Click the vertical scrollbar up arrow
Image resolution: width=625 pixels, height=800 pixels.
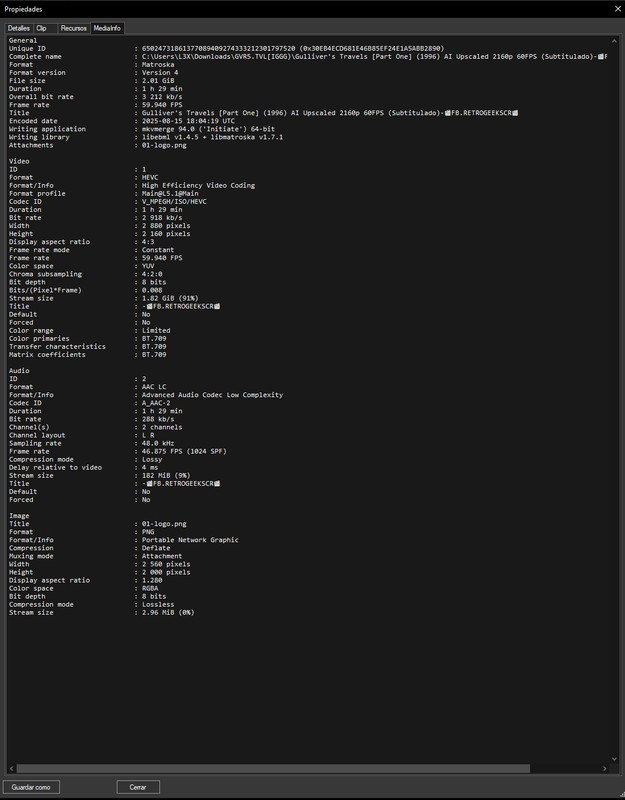[614, 40]
